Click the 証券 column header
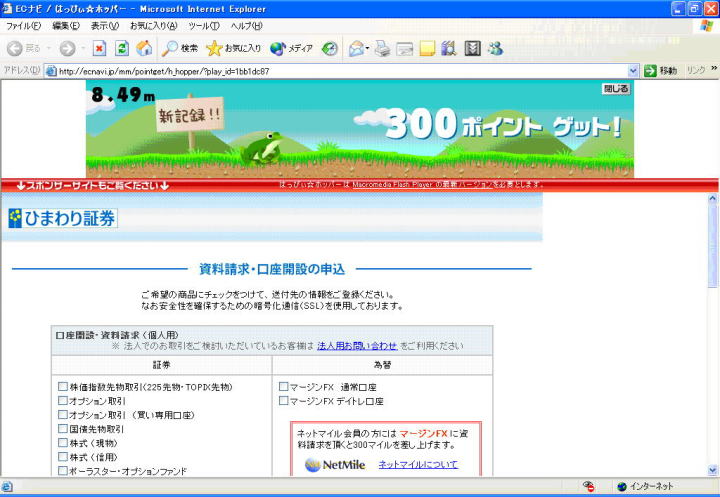Screen dimensions: 720x497 (162, 365)
